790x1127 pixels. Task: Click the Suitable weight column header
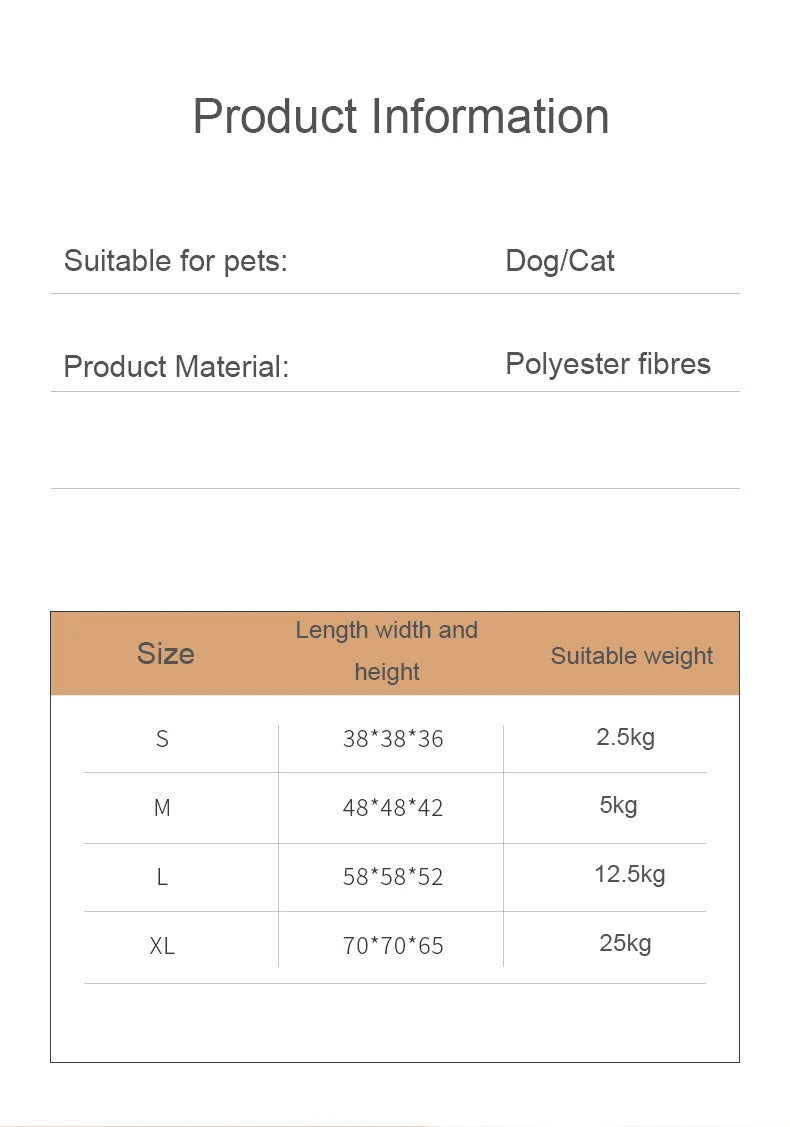(x=631, y=656)
